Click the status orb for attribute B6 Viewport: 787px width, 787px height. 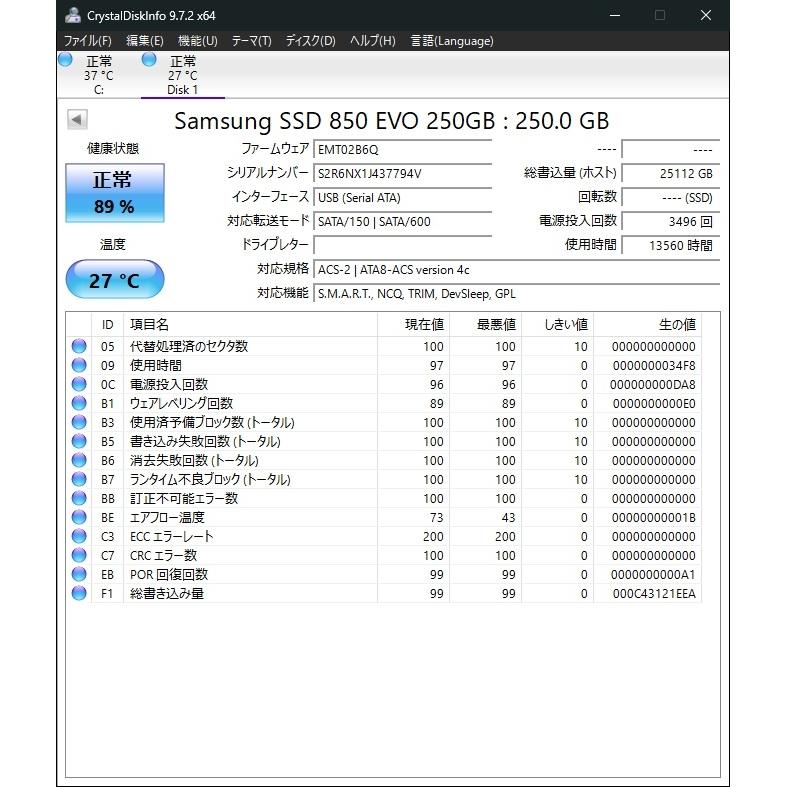point(79,460)
